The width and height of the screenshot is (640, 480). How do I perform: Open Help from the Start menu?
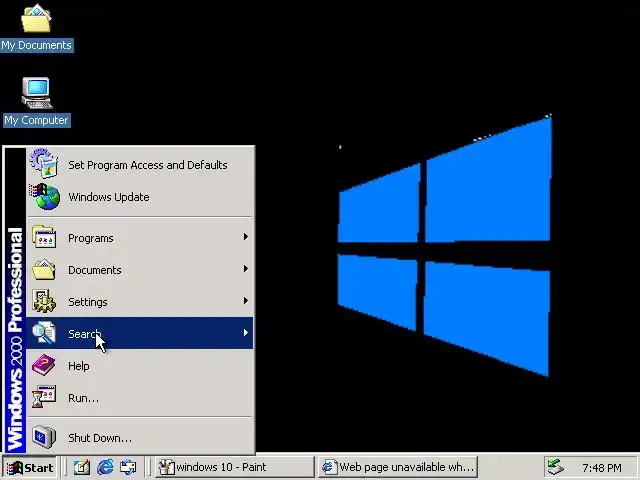[140, 365]
